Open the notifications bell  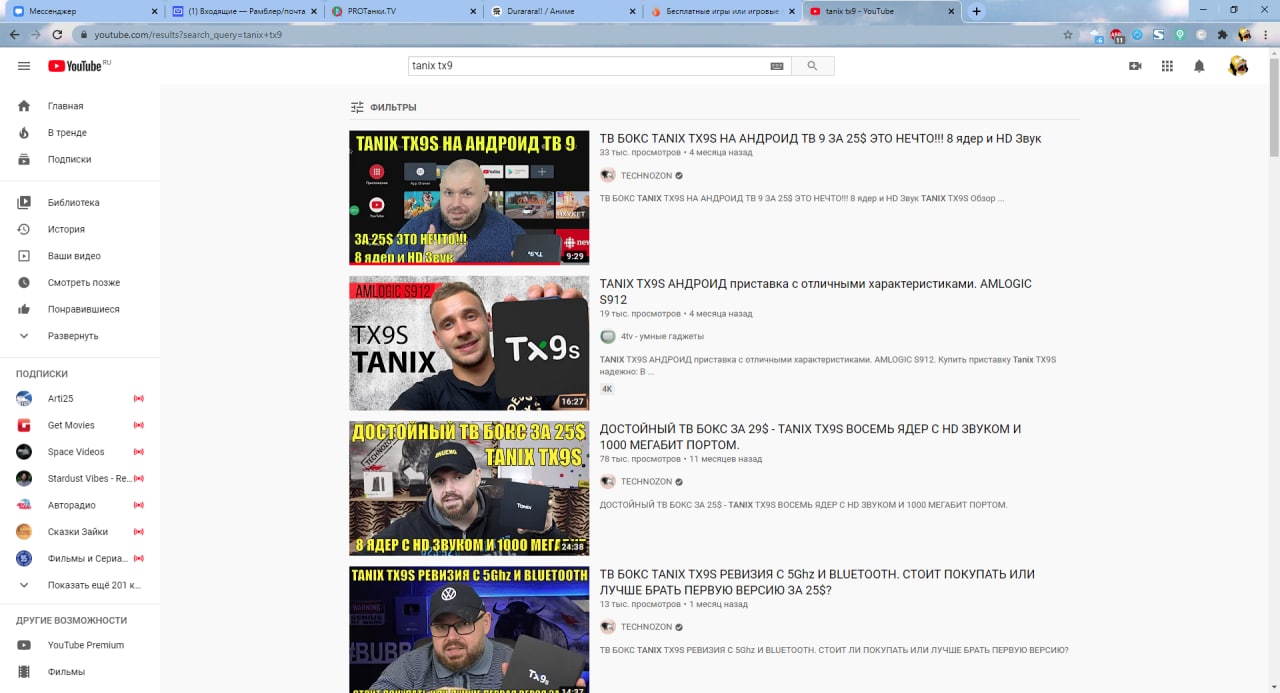coord(1199,66)
